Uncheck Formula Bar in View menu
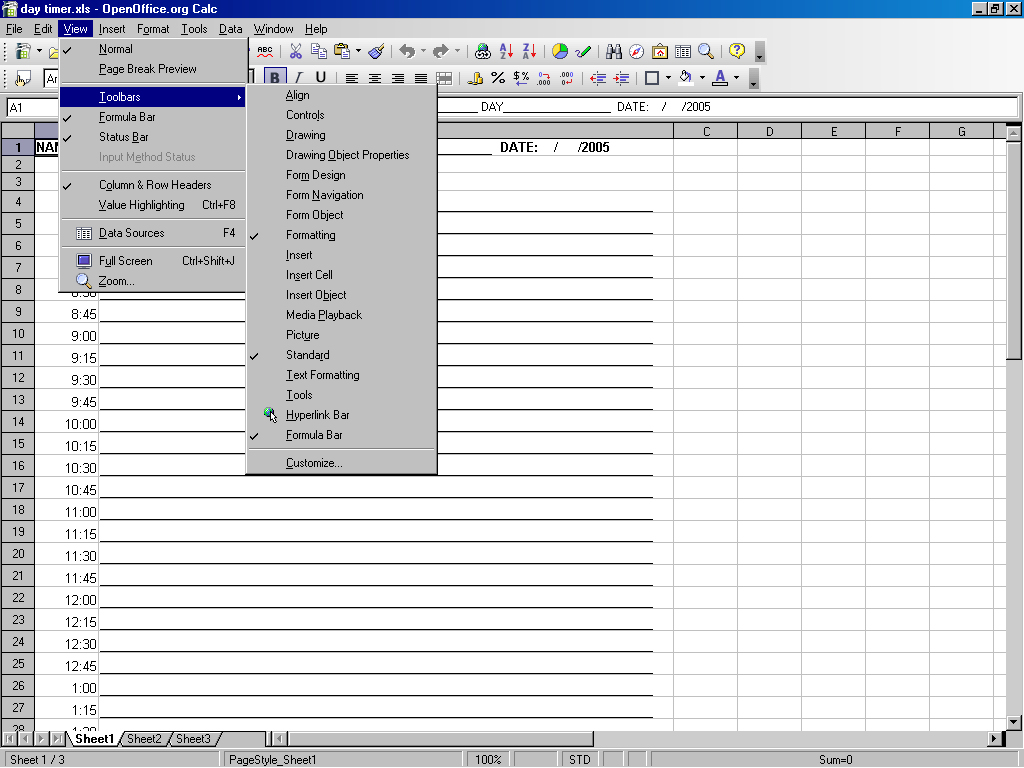 (x=152, y=117)
